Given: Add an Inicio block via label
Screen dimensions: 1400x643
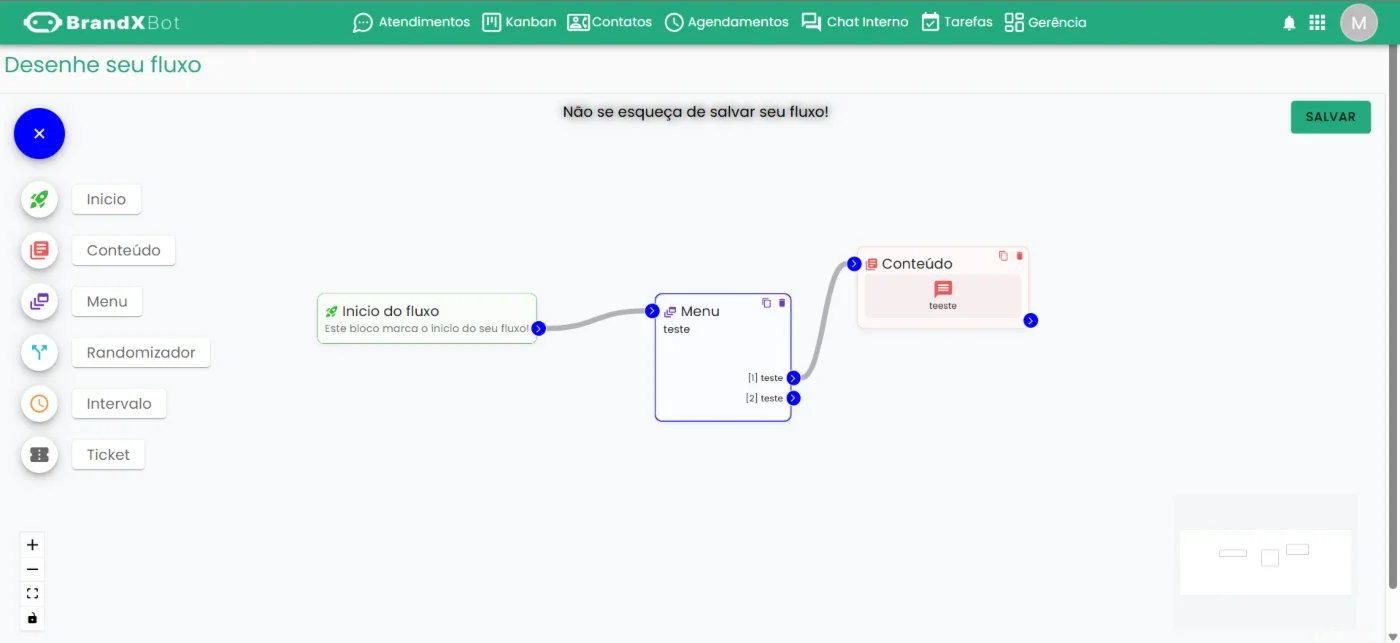Looking at the screenshot, I should pos(106,199).
